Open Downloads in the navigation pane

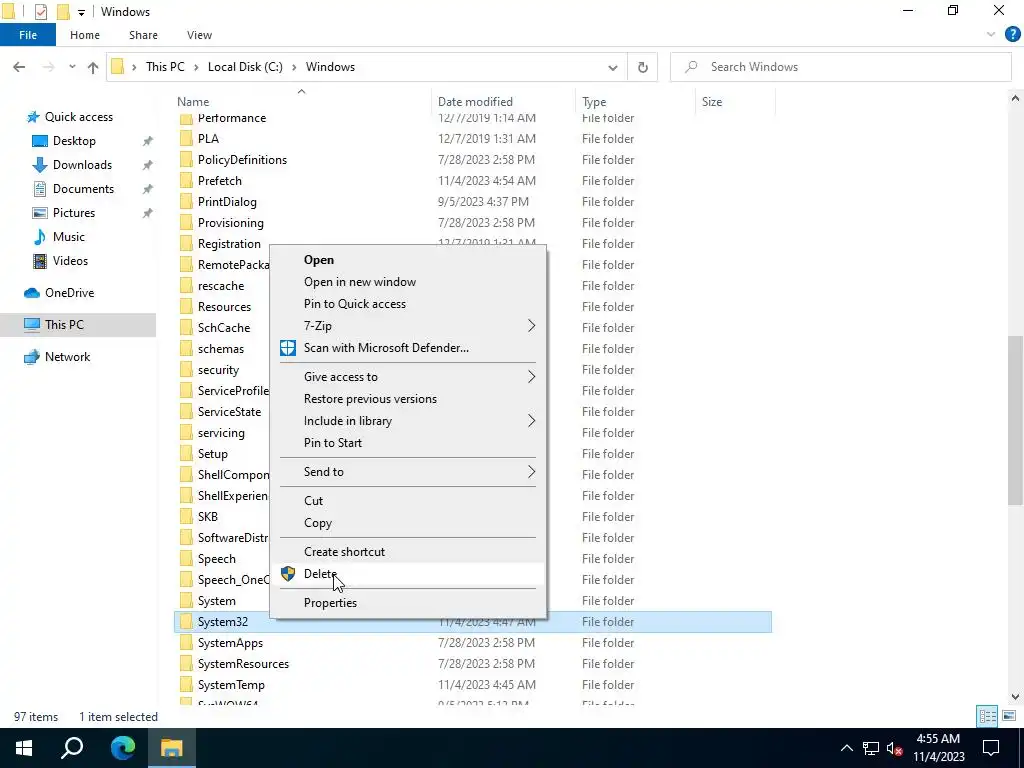82,165
